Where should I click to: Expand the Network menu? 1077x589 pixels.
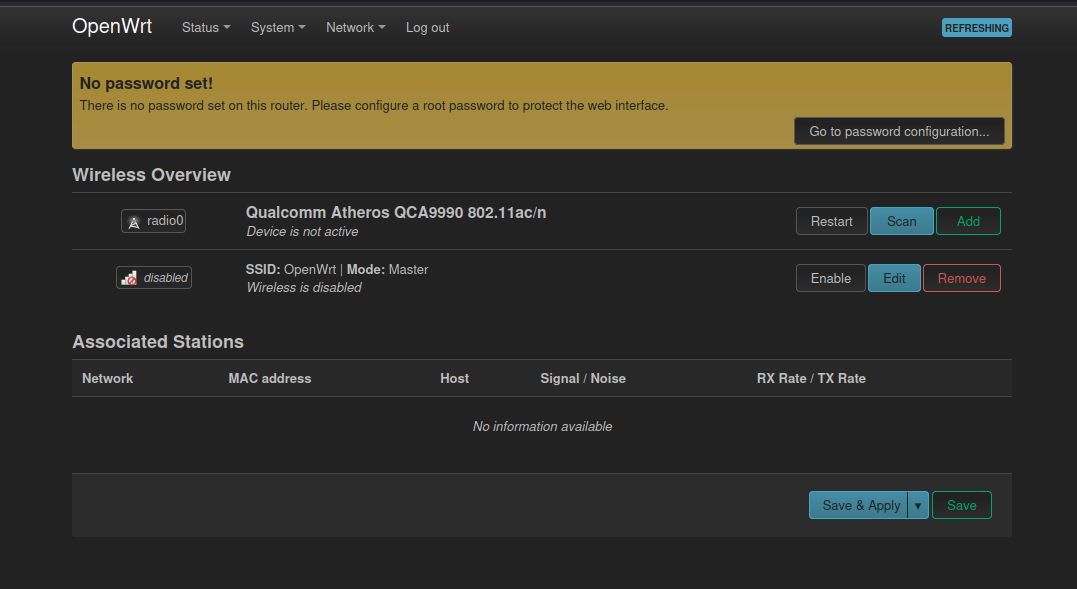[356, 27]
